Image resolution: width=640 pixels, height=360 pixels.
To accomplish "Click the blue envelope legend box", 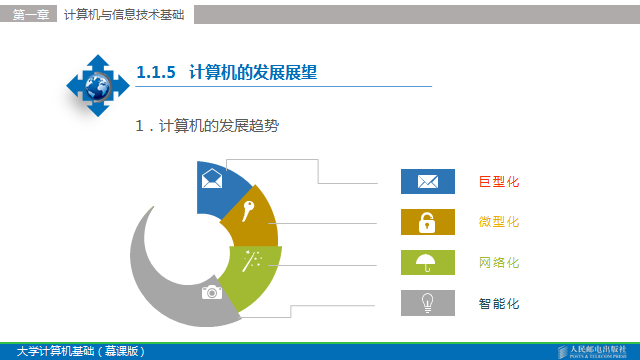I will 428,181.
